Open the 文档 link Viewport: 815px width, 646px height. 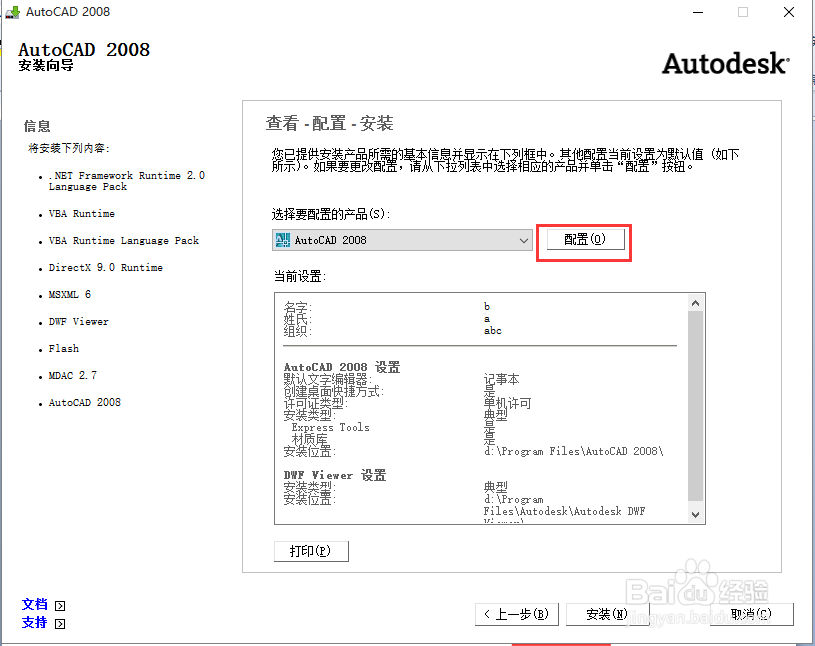click(35, 604)
